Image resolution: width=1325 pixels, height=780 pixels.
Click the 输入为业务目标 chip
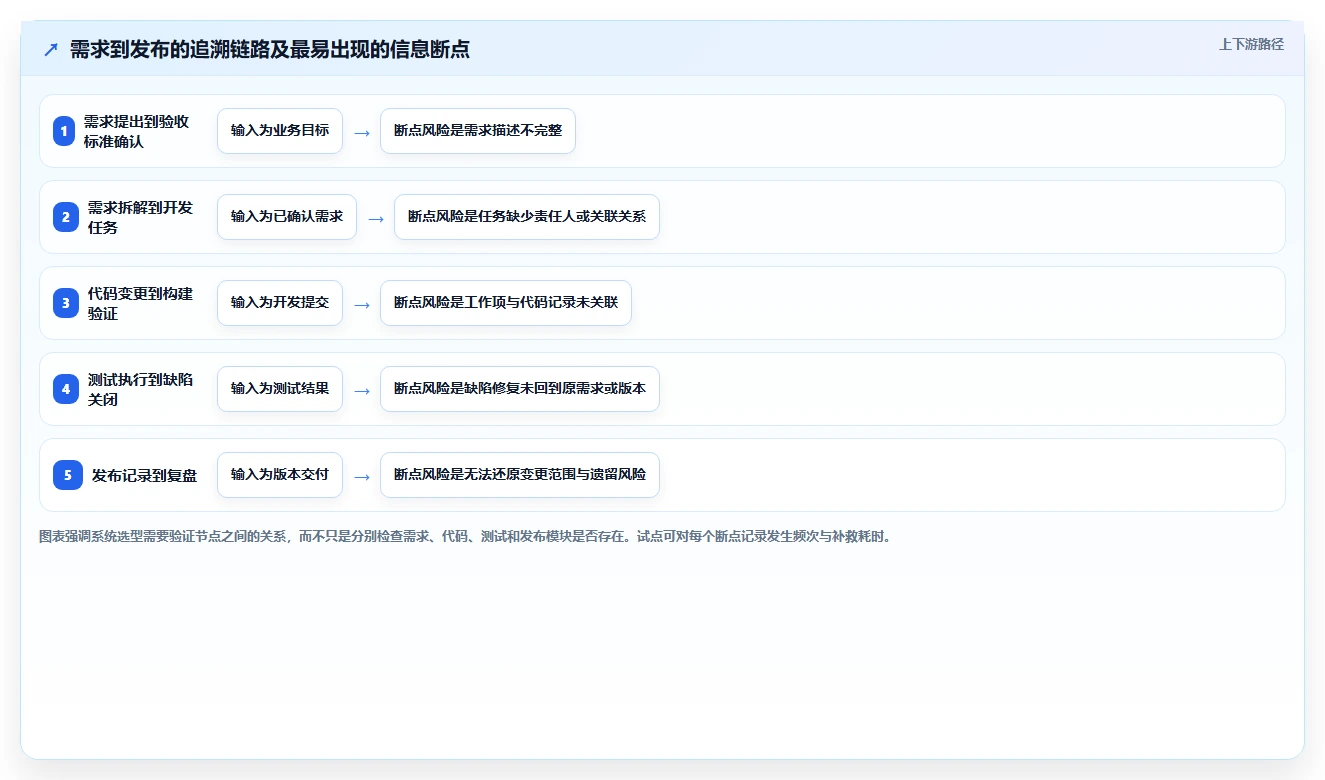[280, 131]
